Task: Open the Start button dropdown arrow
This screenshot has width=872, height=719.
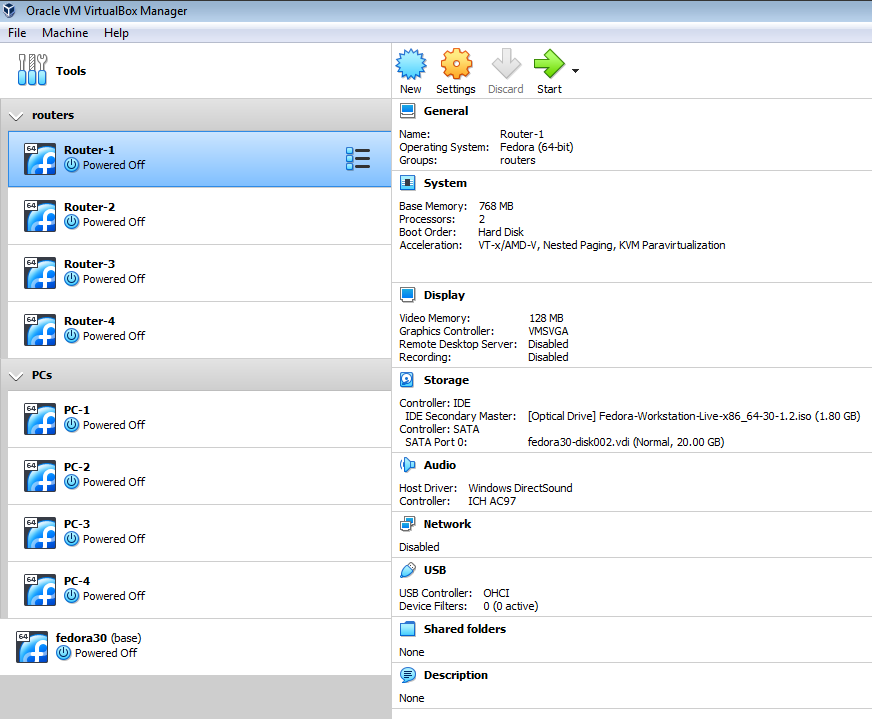Action: click(575, 70)
